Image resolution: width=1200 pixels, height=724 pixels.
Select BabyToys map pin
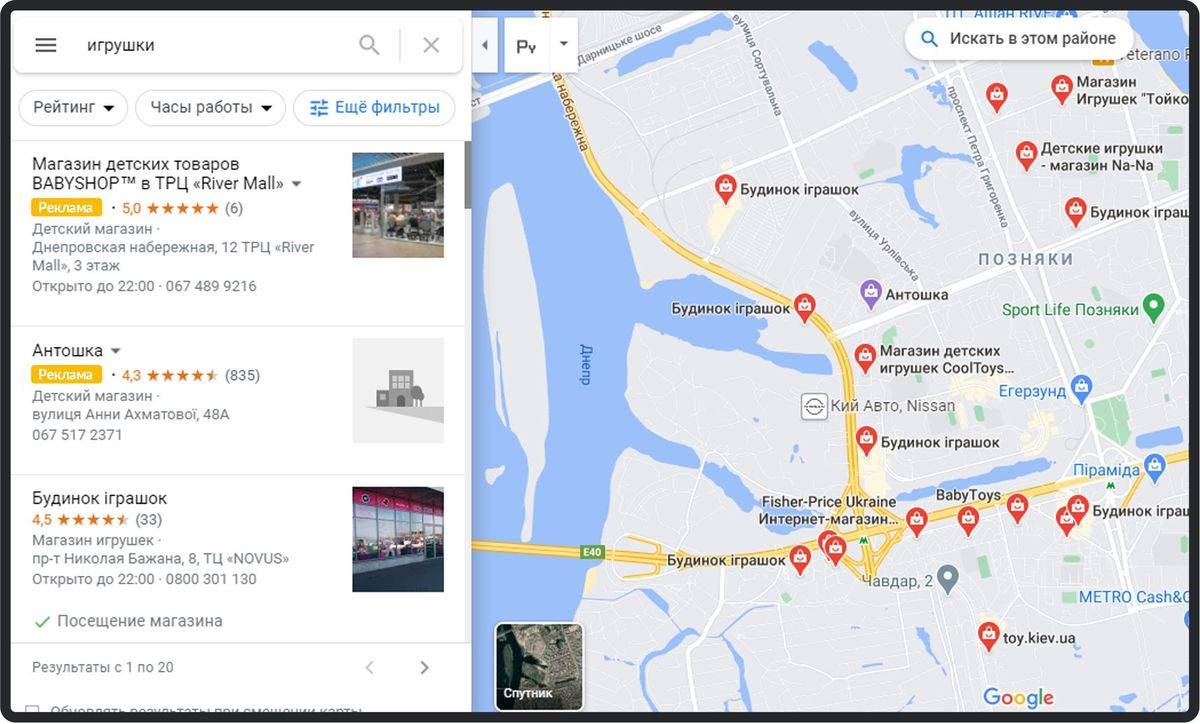tap(967, 519)
